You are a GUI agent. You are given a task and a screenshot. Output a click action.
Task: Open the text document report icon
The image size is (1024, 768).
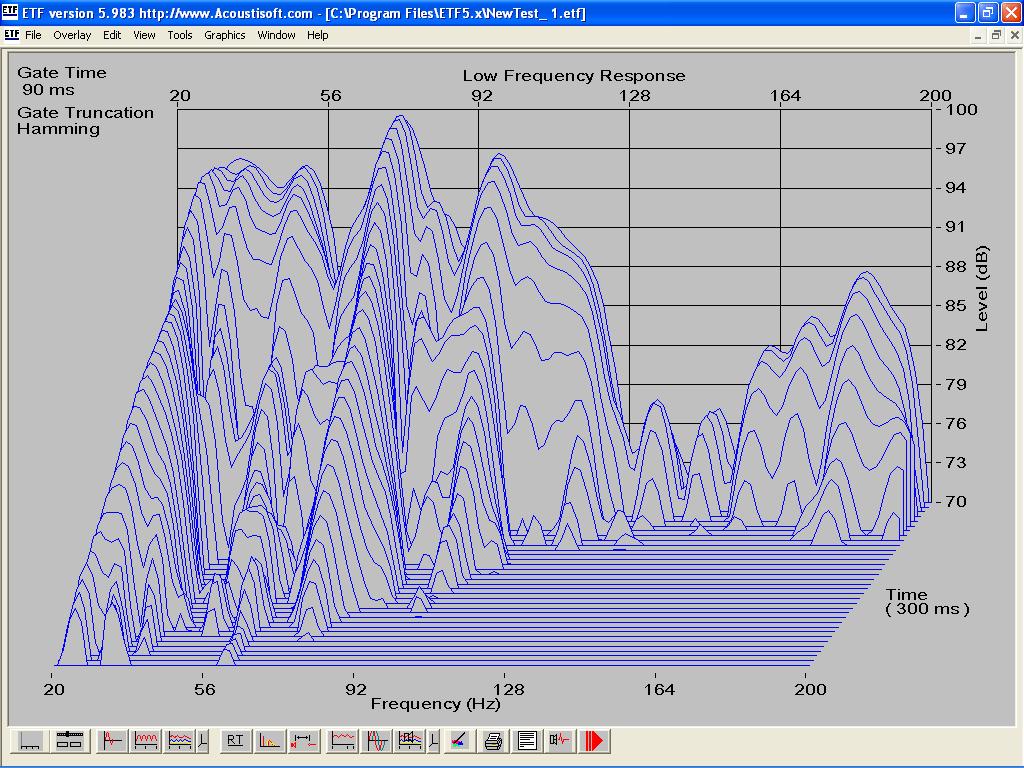tap(527, 741)
